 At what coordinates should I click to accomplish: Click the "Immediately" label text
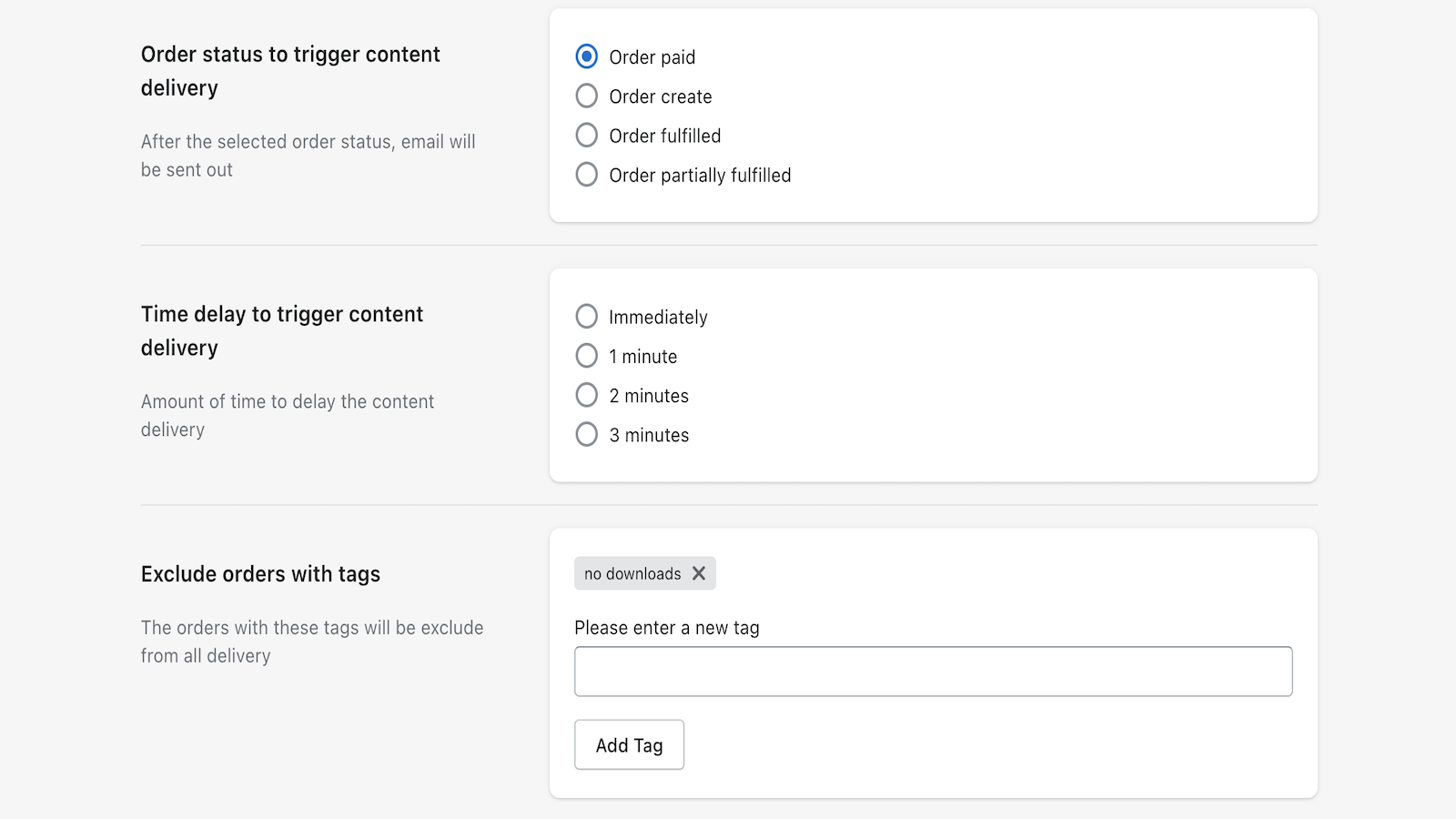658,317
